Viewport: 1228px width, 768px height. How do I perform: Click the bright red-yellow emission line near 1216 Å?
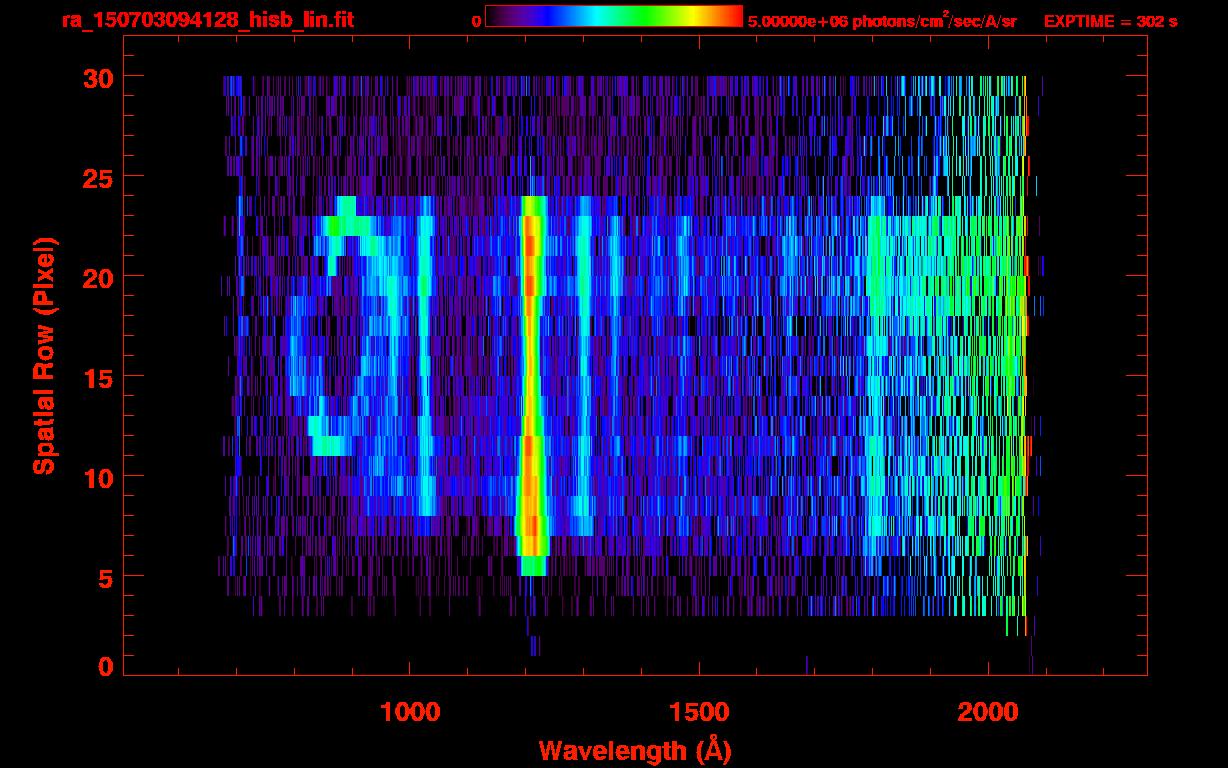tap(531, 385)
